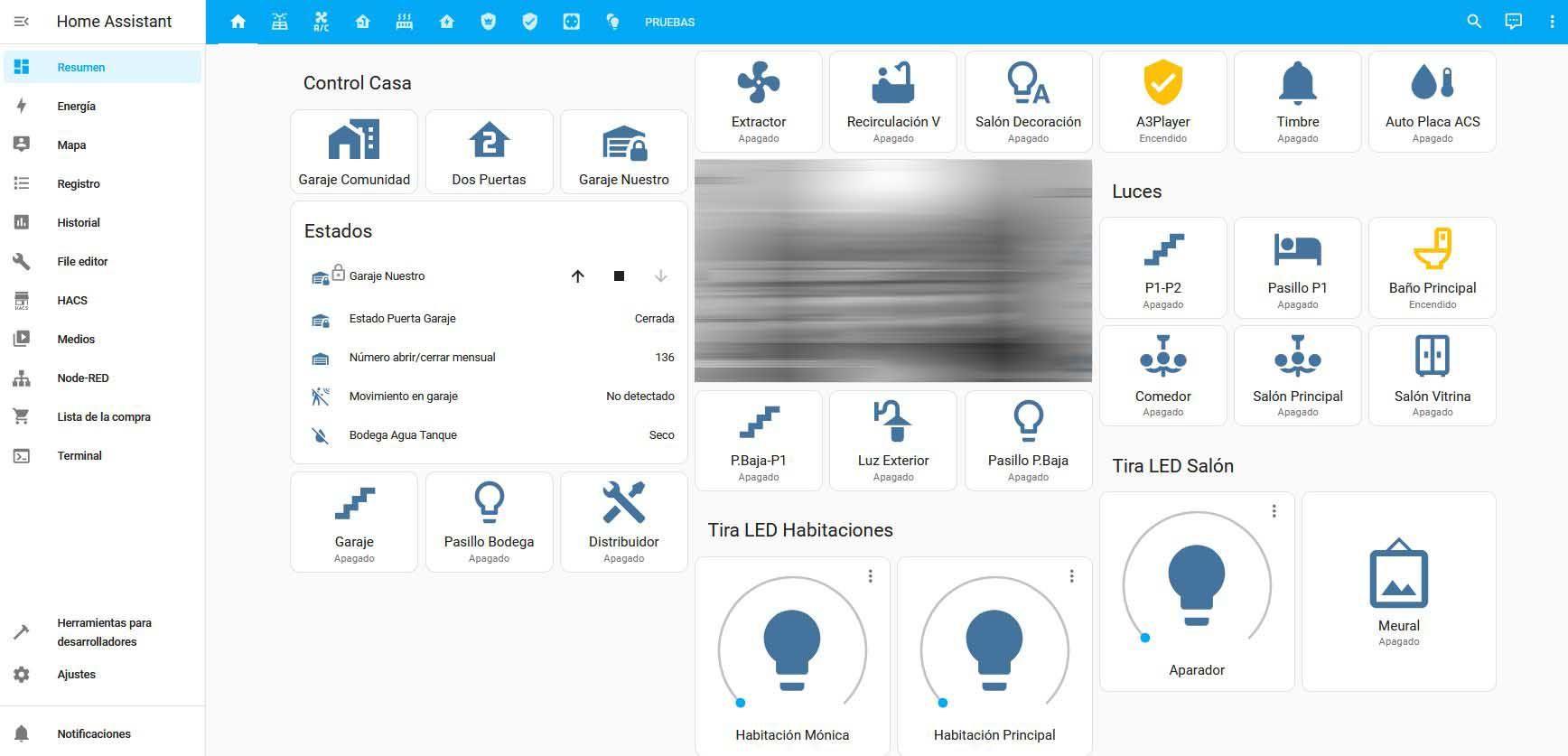
Task: Click the blurred camera image
Action: [892, 270]
